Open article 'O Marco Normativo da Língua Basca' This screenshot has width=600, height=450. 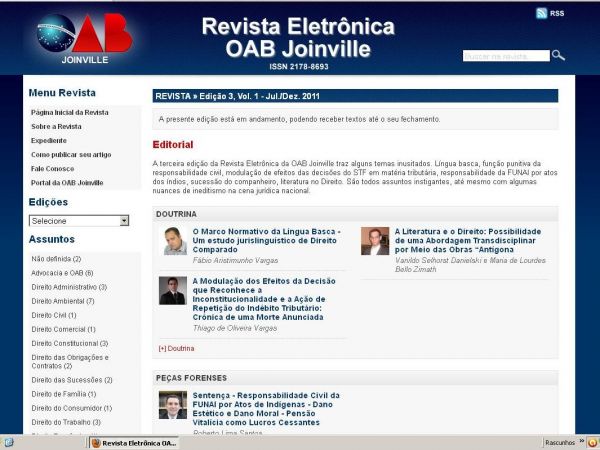266,241
